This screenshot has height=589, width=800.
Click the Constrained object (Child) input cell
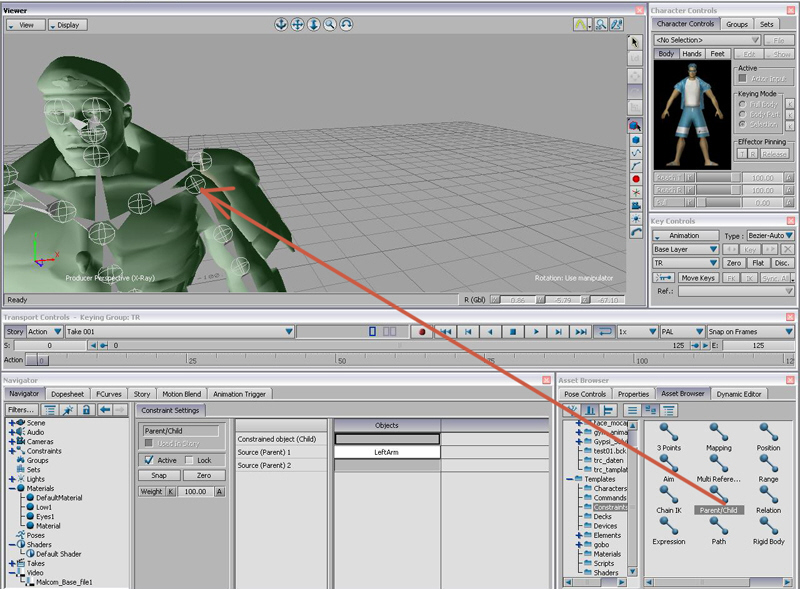tap(387, 438)
